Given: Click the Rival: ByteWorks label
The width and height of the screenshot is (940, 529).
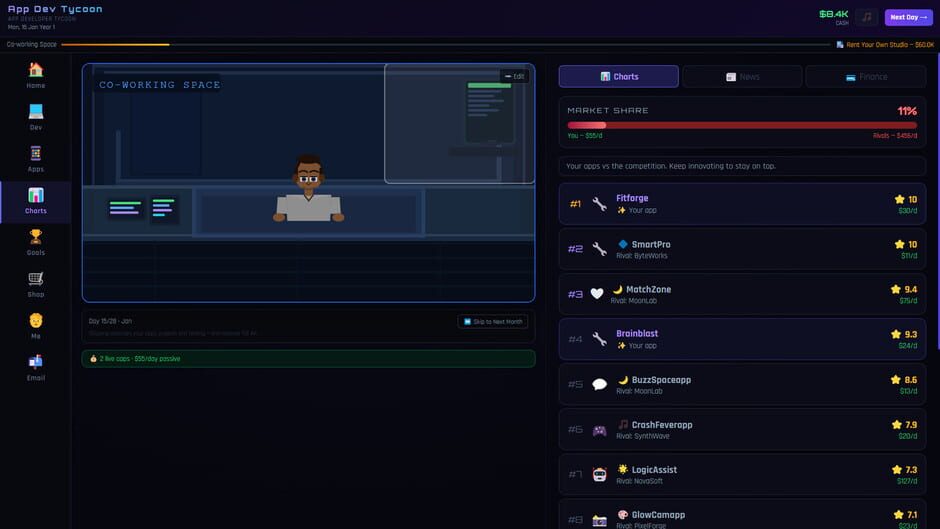Looking at the screenshot, I should 641,256.
